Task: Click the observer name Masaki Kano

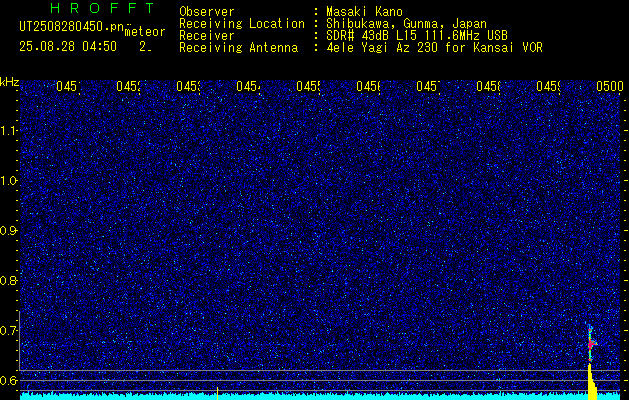Action: 364,12
